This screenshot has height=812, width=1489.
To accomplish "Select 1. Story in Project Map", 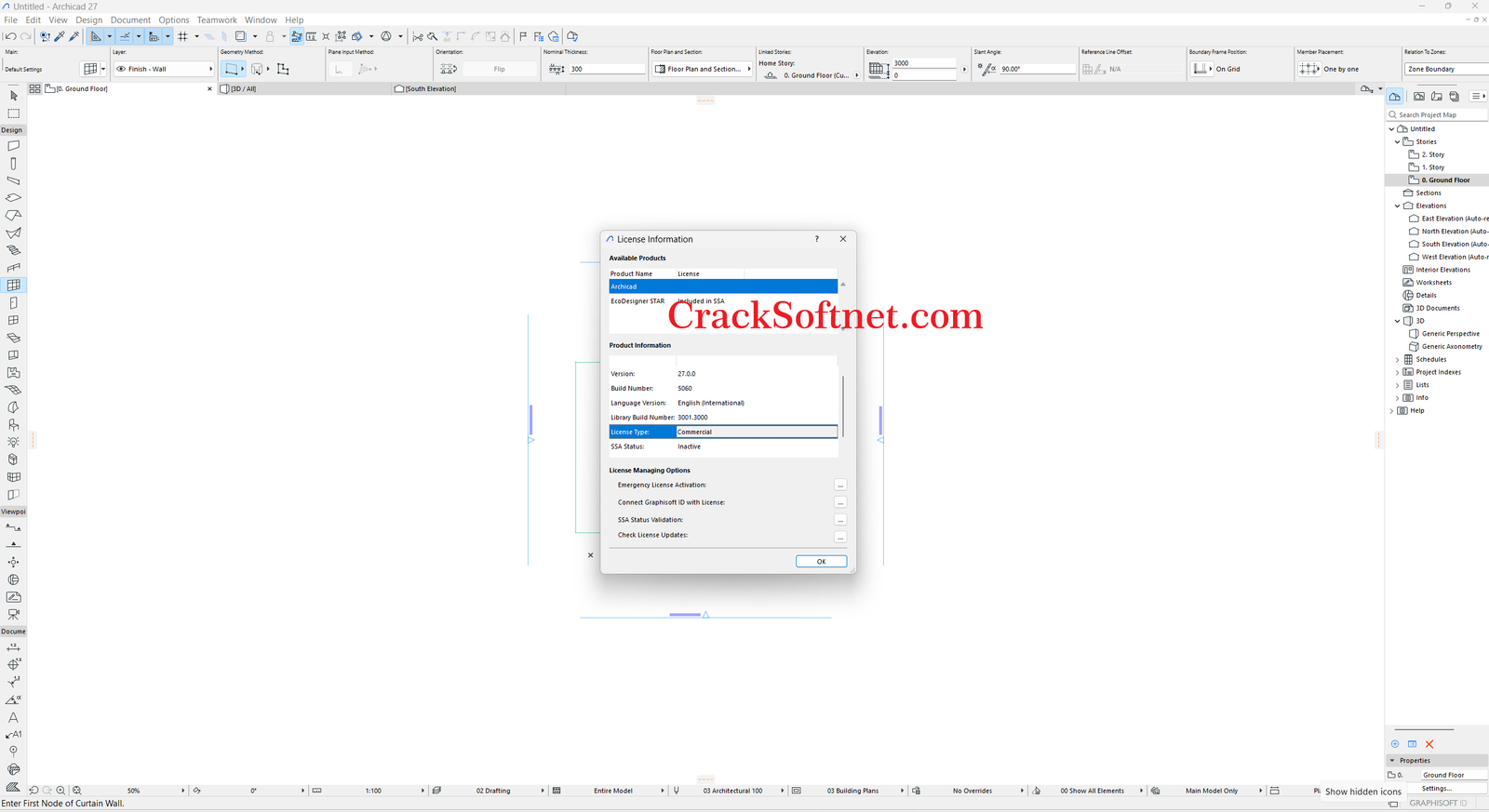I will point(1432,167).
